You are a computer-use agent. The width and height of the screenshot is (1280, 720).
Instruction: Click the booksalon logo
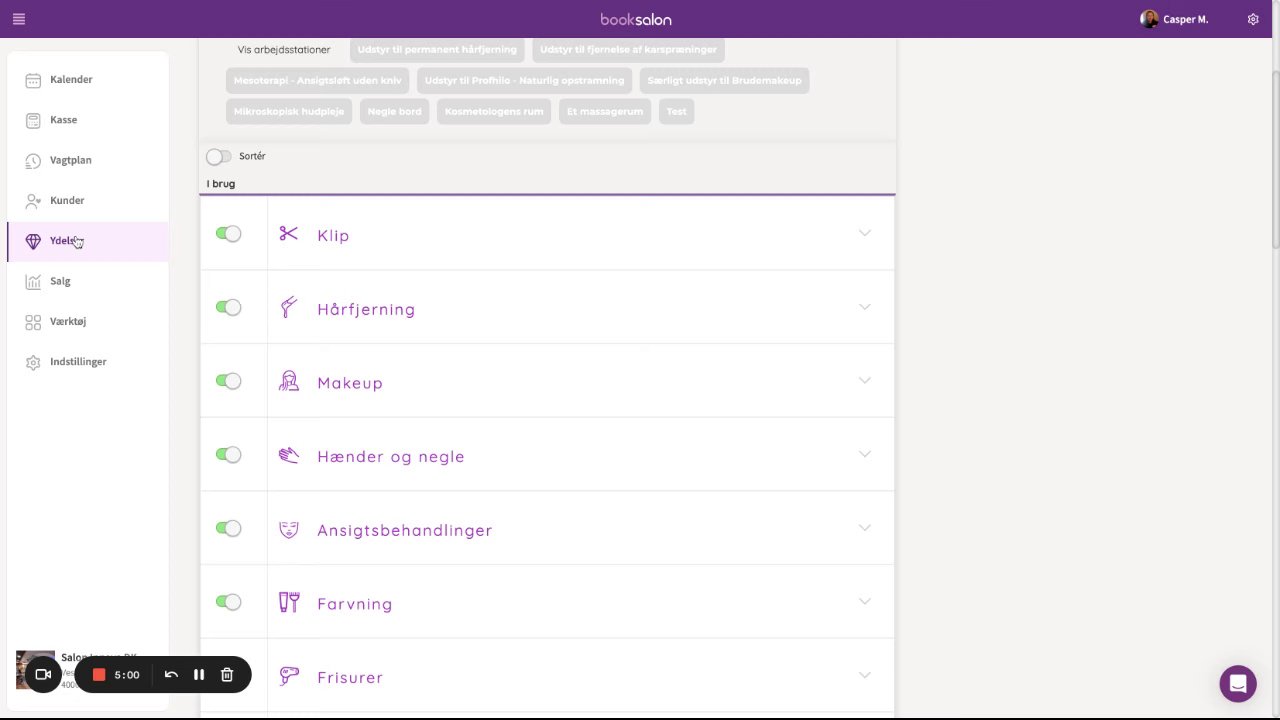(x=636, y=19)
